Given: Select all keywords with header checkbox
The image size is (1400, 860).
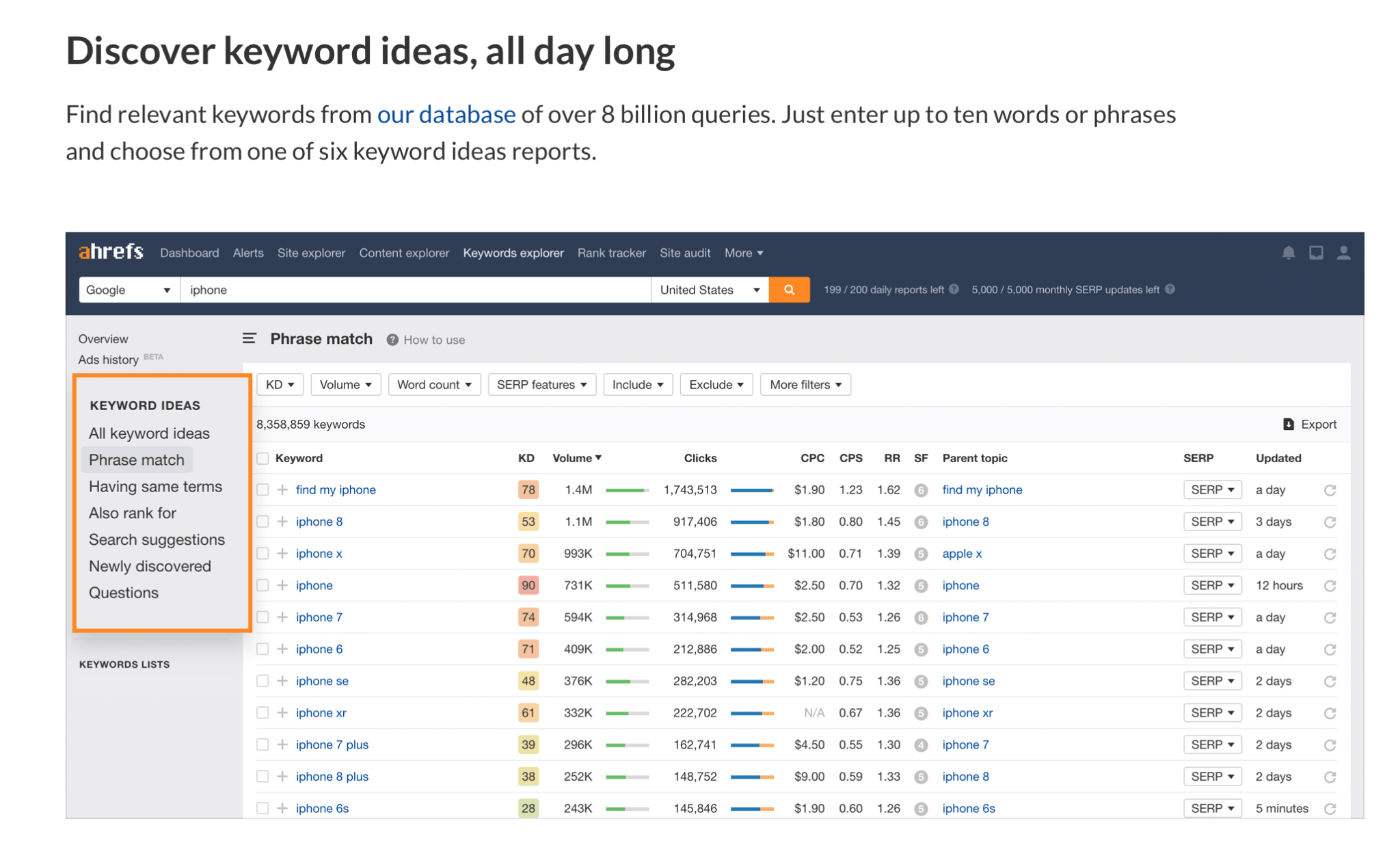Looking at the screenshot, I should (262, 458).
